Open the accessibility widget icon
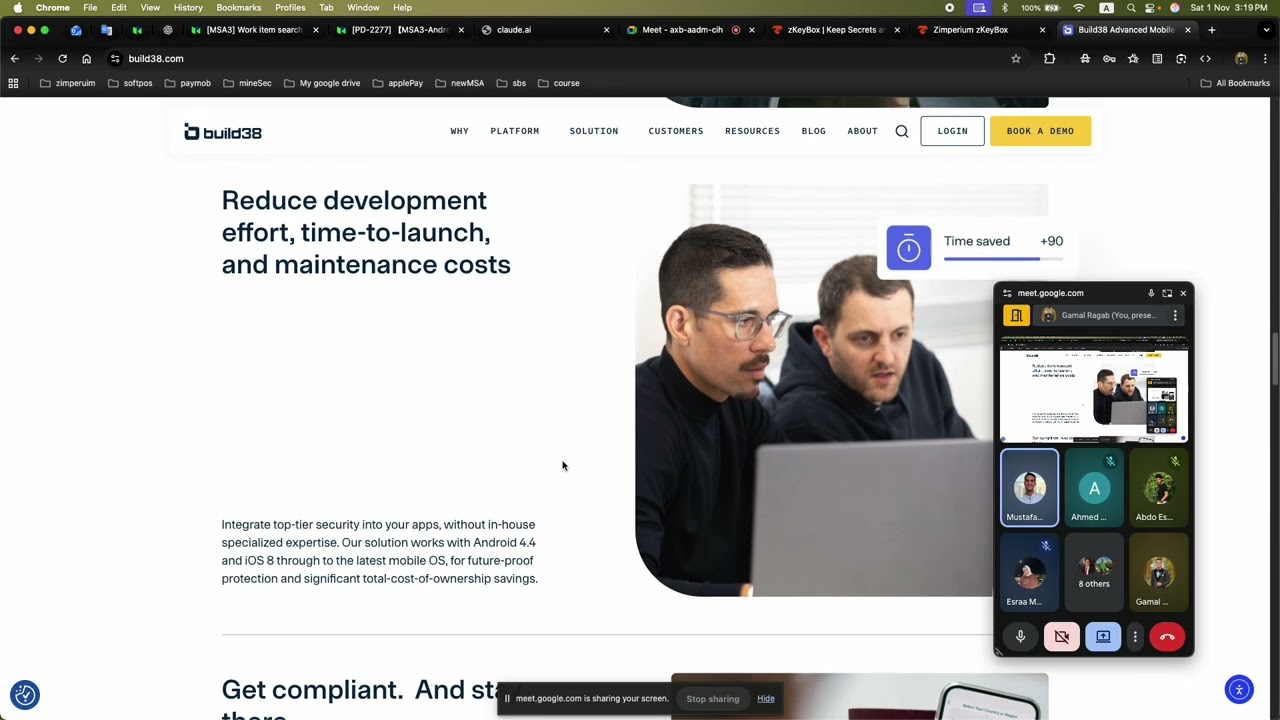 [x=1239, y=689]
